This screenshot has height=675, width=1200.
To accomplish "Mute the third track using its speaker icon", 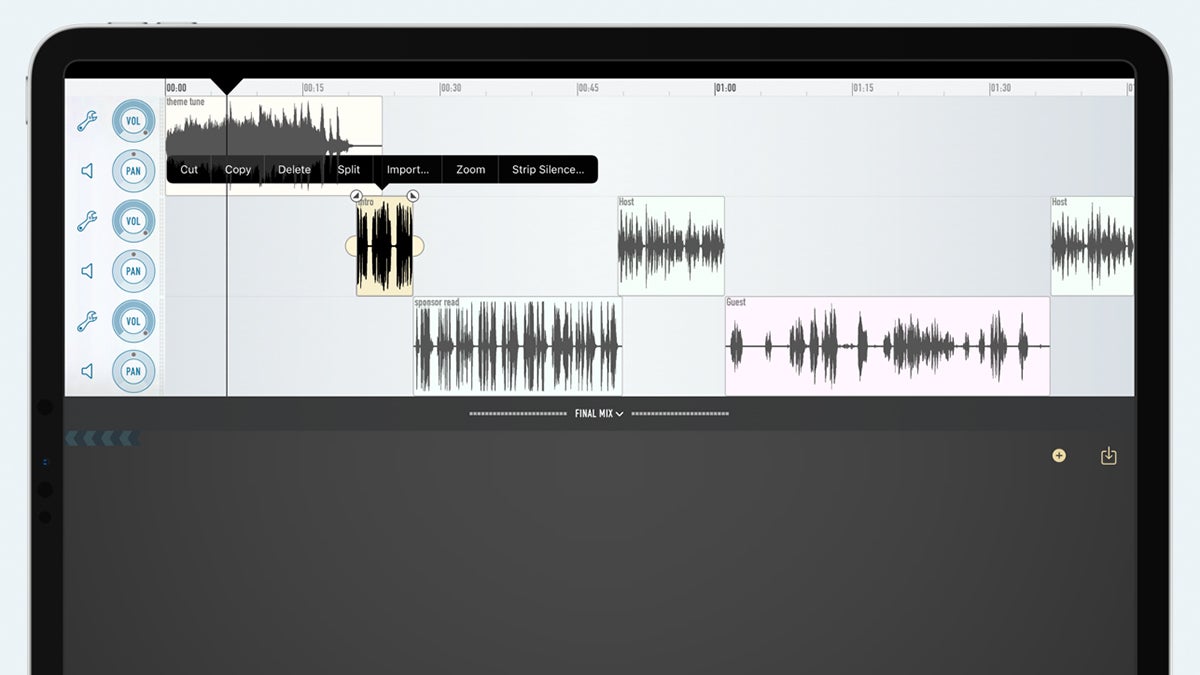I will click(x=87, y=371).
